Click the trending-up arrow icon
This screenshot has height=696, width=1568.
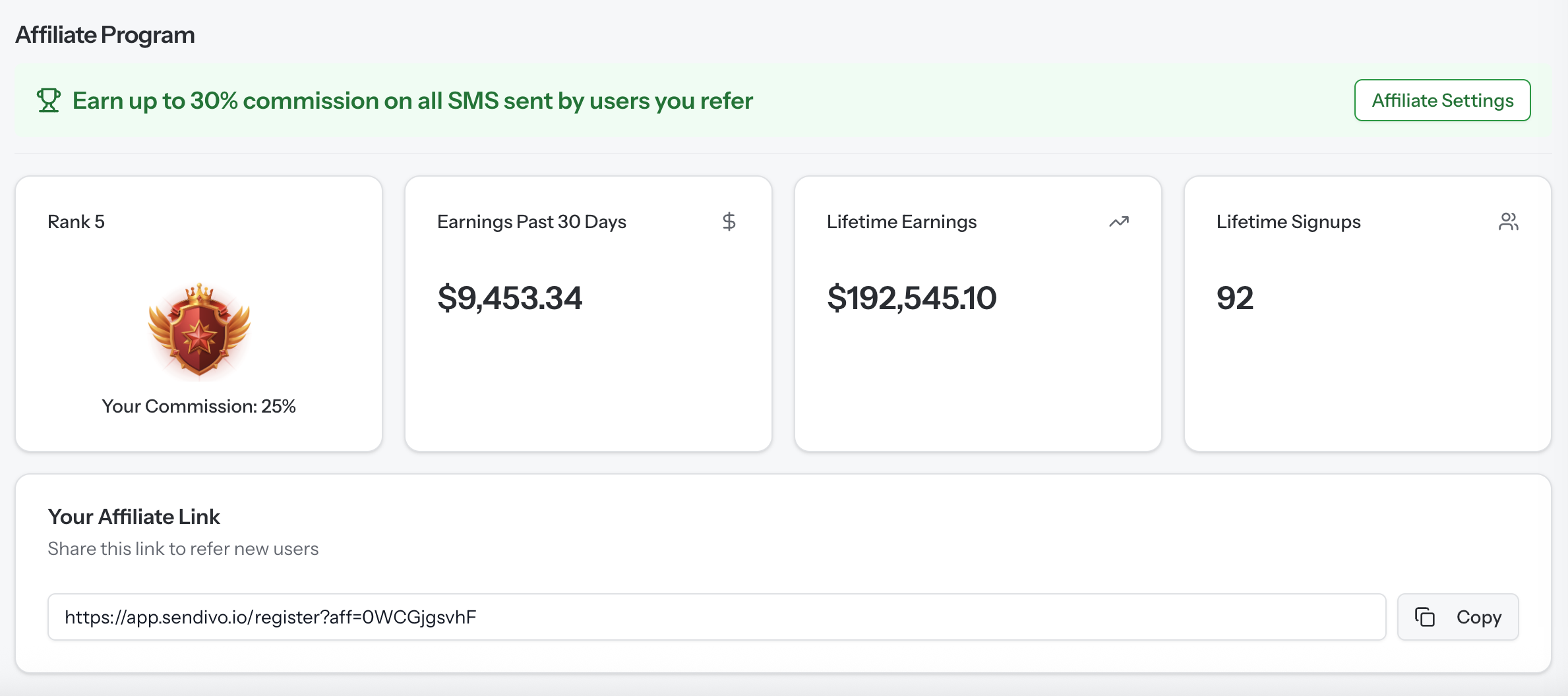(1118, 222)
